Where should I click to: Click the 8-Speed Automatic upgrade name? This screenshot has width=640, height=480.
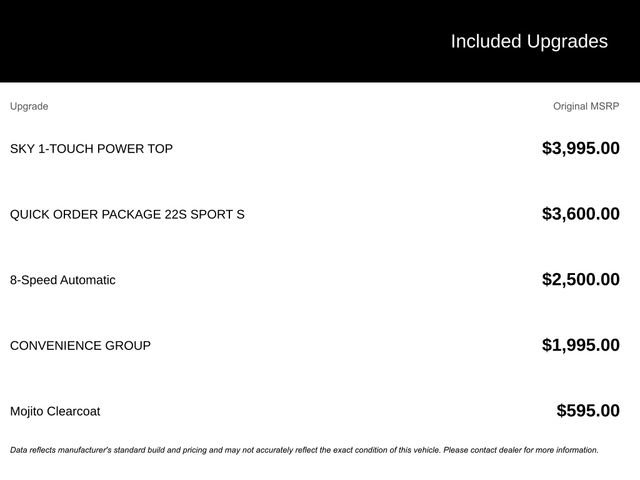pos(63,280)
